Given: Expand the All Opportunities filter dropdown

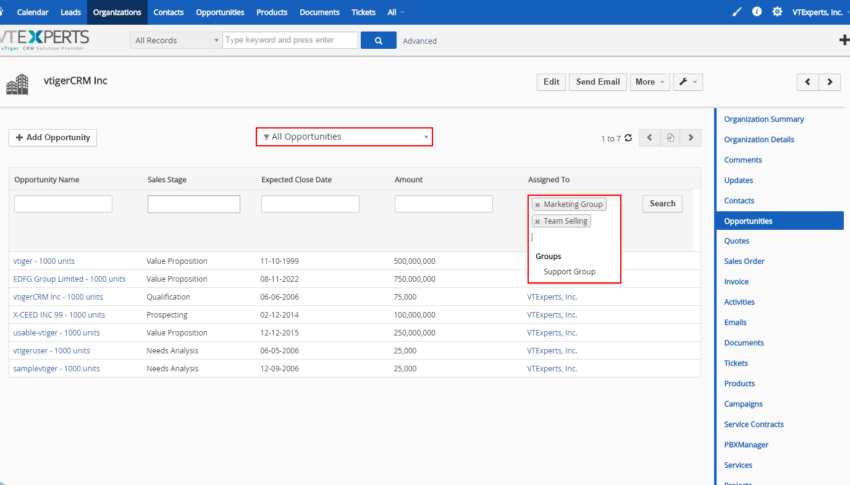Looking at the screenshot, I should point(344,137).
